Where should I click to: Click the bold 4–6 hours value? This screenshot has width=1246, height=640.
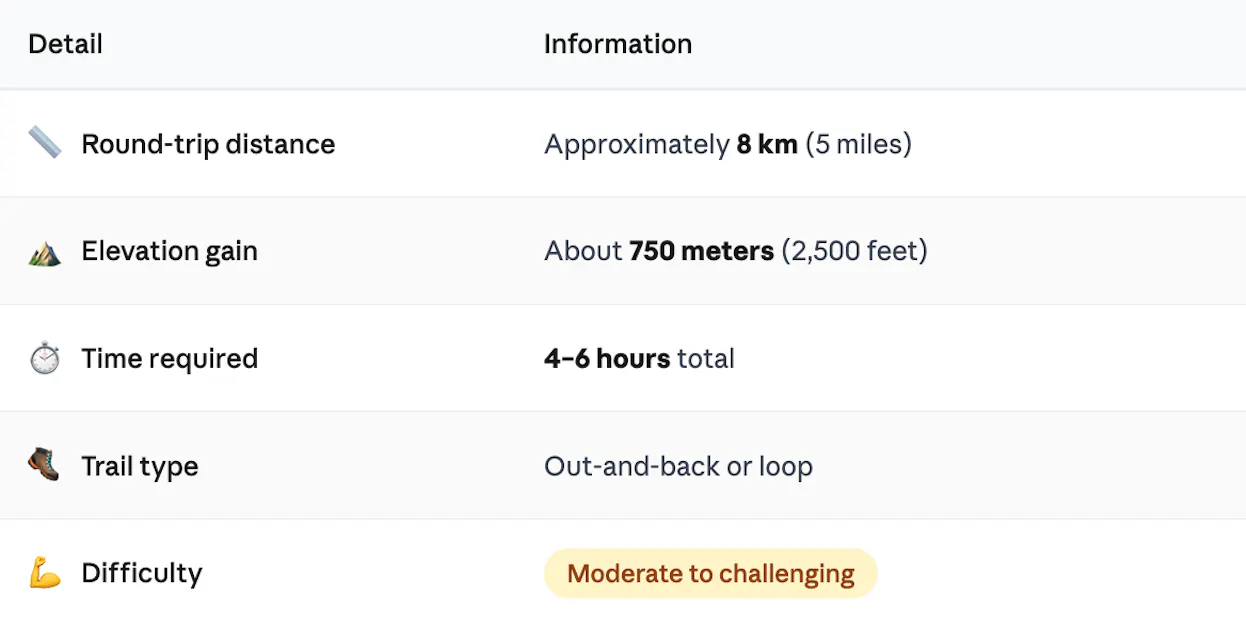tap(606, 359)
